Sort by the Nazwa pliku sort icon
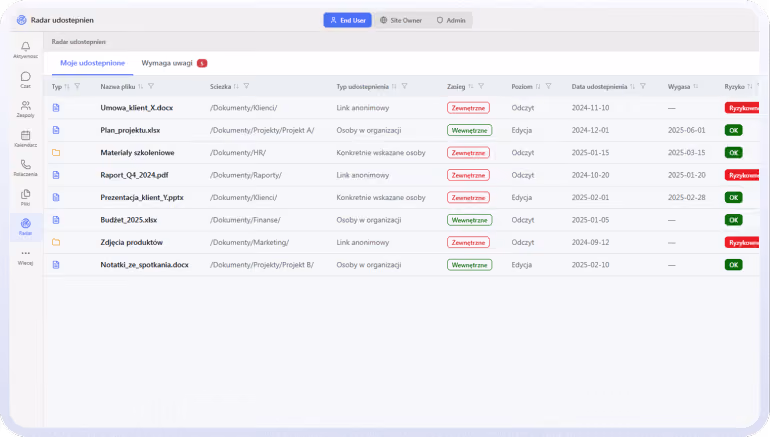 [140, 86]
